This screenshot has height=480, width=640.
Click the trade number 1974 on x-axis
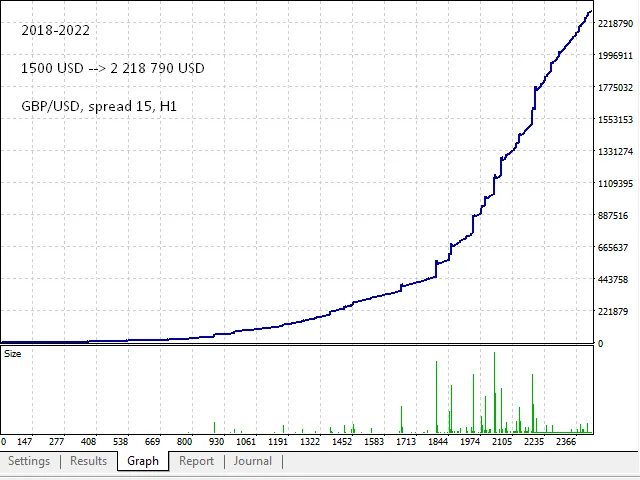tap(470, 442)
